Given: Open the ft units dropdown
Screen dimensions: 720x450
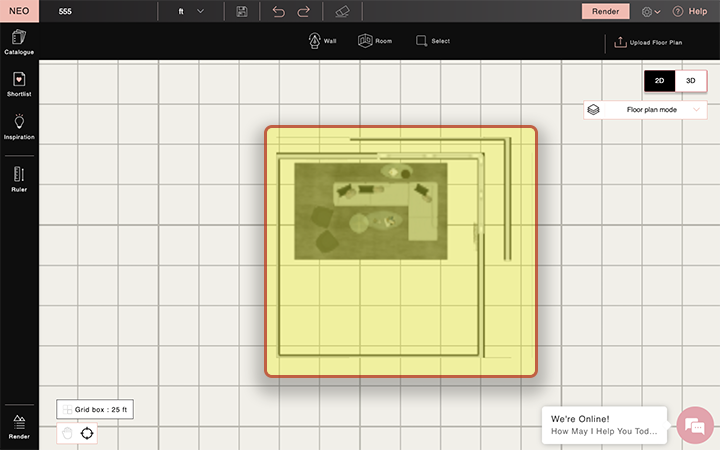Looking at the screenshot, I should [190, 11].
